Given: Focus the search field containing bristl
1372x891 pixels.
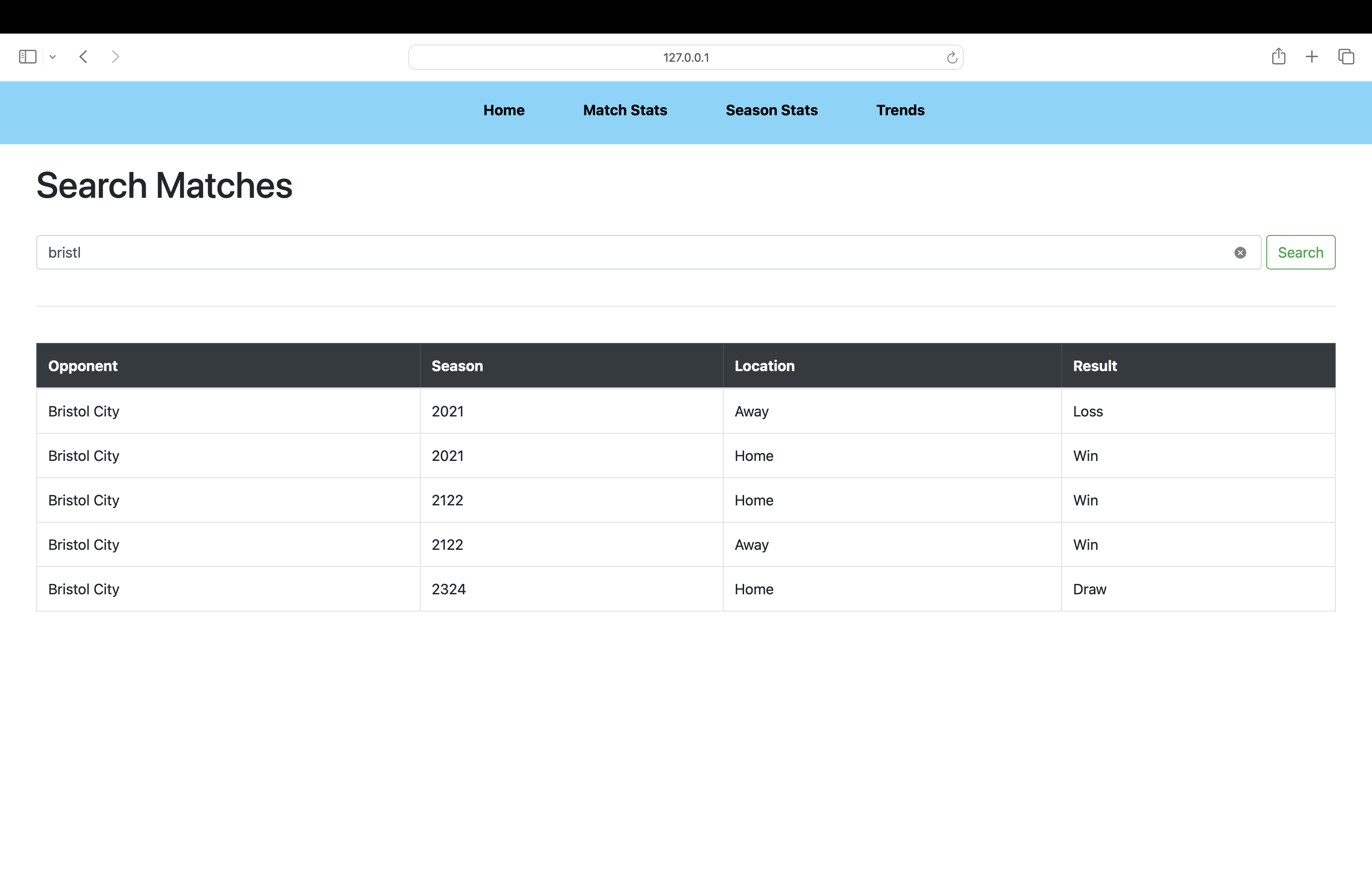Looking at the screenshot, I should (634, 252).
